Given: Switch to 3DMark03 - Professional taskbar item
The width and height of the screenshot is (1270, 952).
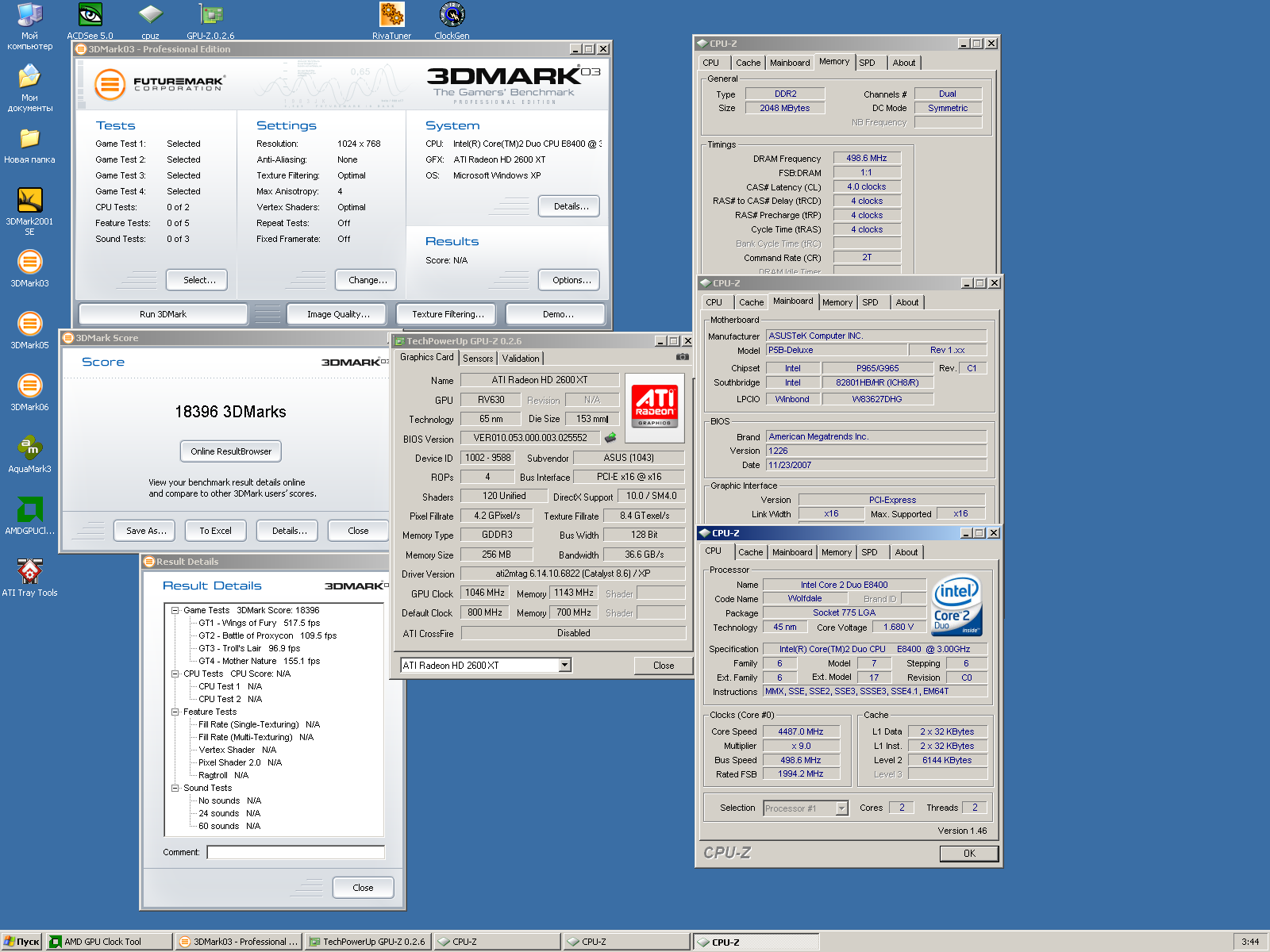Looking at the screenshot, I should [238, 942].
